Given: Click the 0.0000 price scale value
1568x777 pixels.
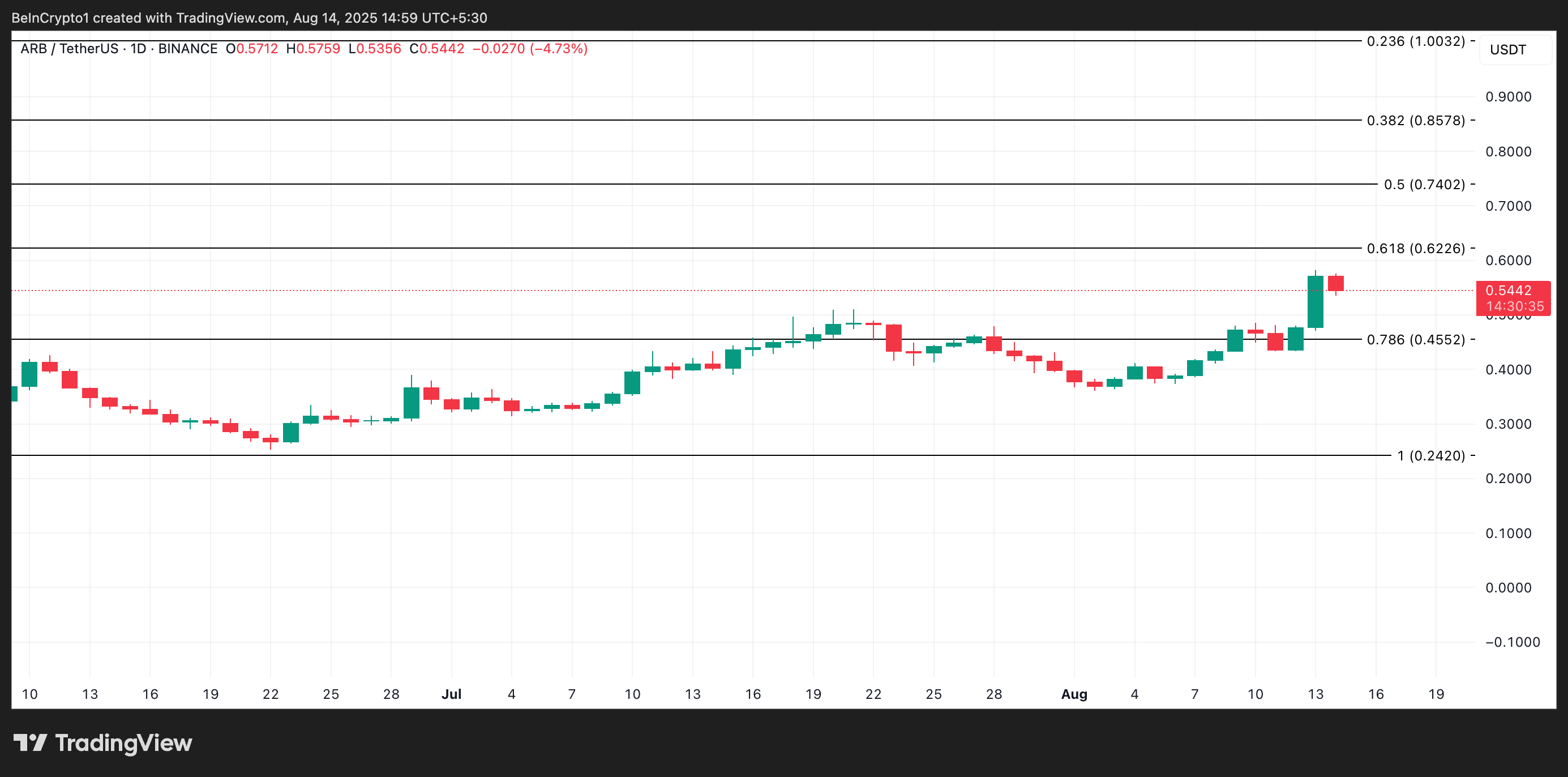Looking at the screenshot, I should tap(1508, 588).
